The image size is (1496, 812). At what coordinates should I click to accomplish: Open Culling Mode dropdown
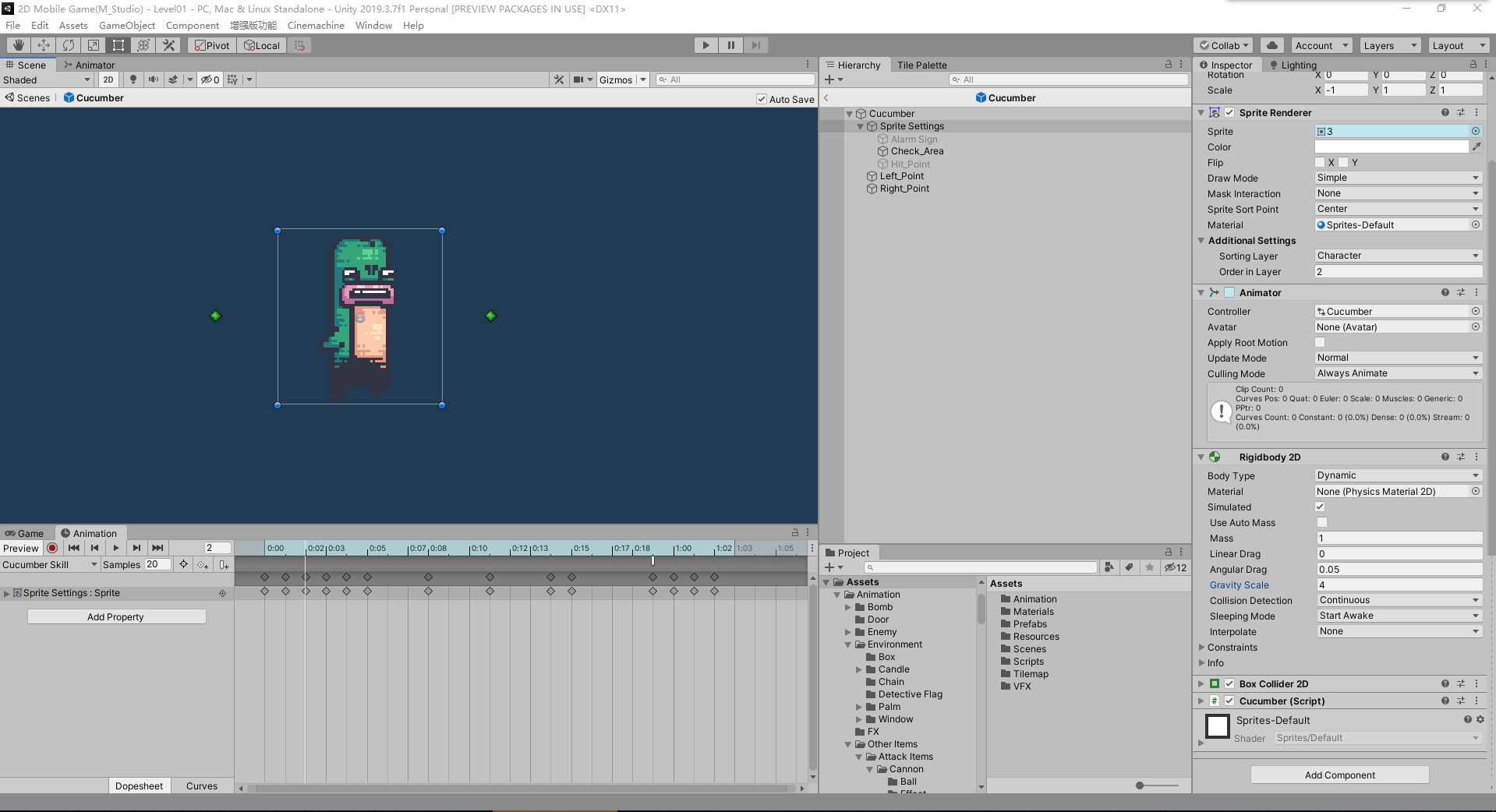click(1399, 373)
